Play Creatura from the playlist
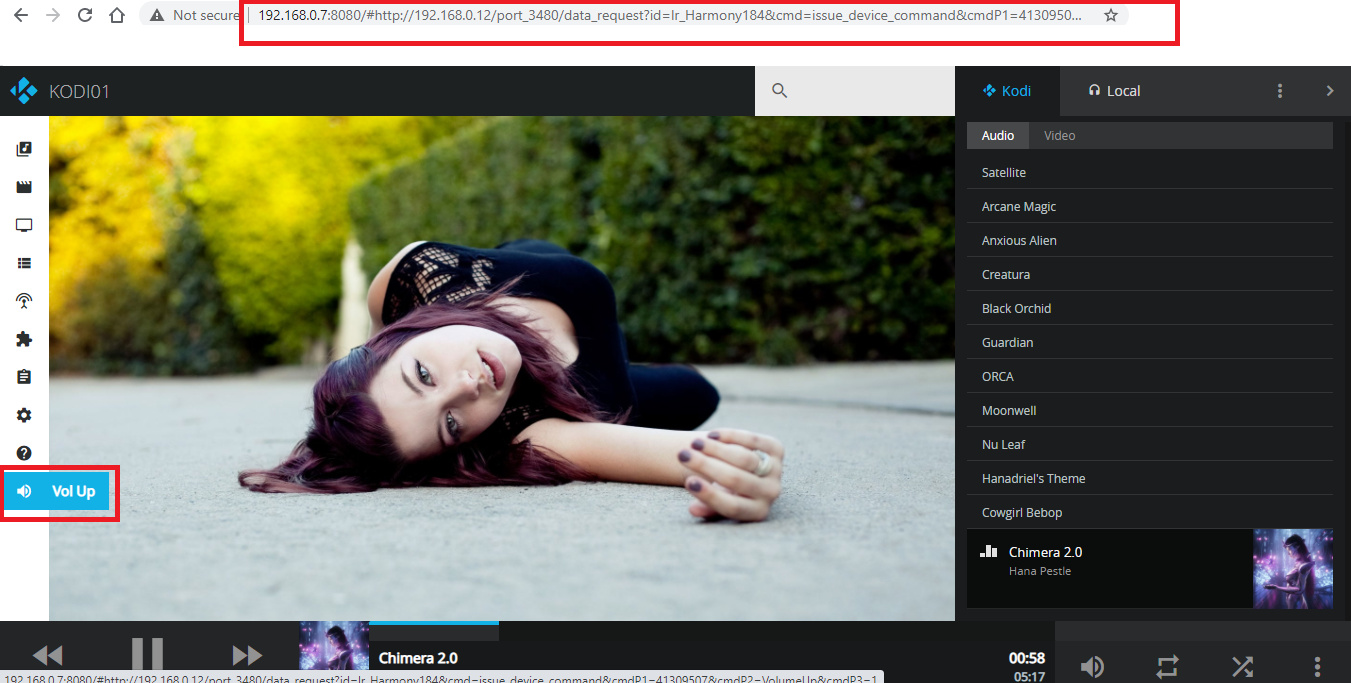Screen dimensions: 1351x683 click(x=1150, y=275)
